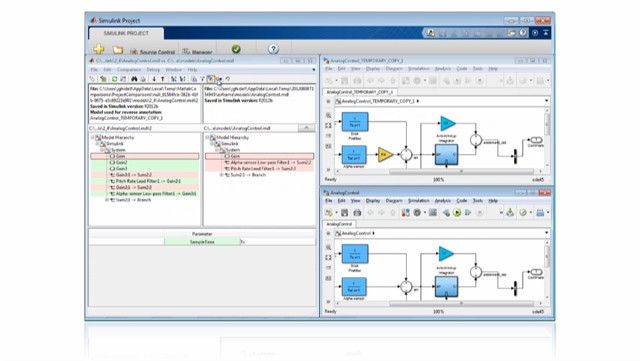Click Print icon in AnalogControl toolbar
Image resolution: width=640 pixels, height=361 pixels.
coord(357,213)
